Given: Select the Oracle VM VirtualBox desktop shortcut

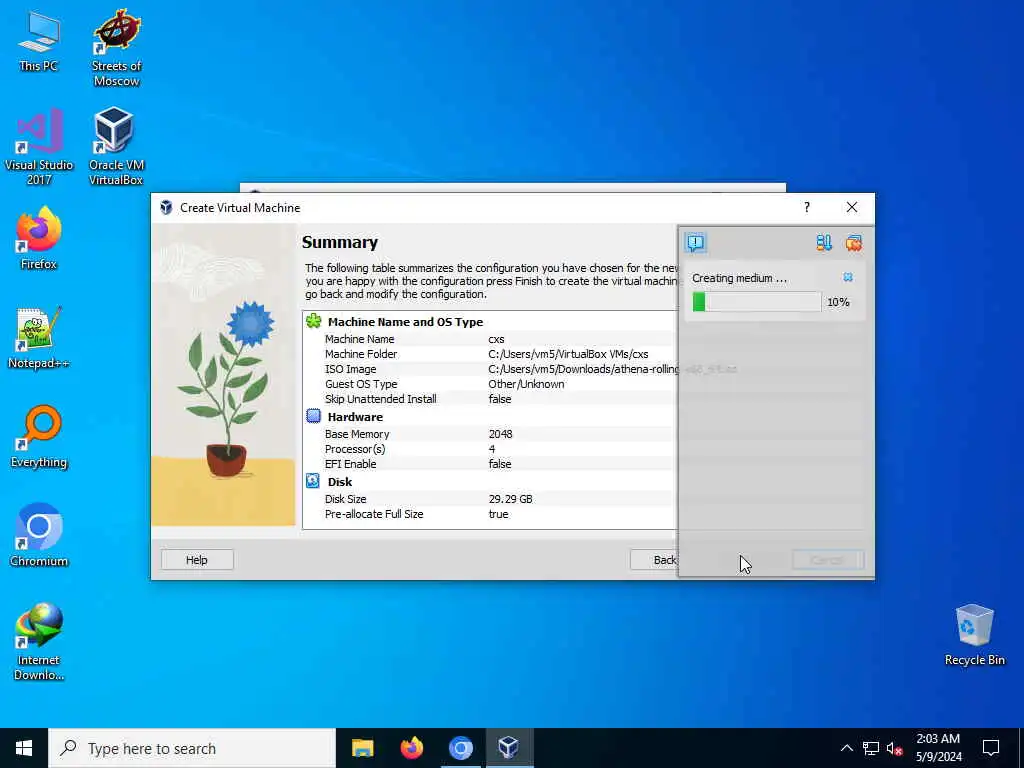Looking at the screenshot, I should [x=116, y=147].
